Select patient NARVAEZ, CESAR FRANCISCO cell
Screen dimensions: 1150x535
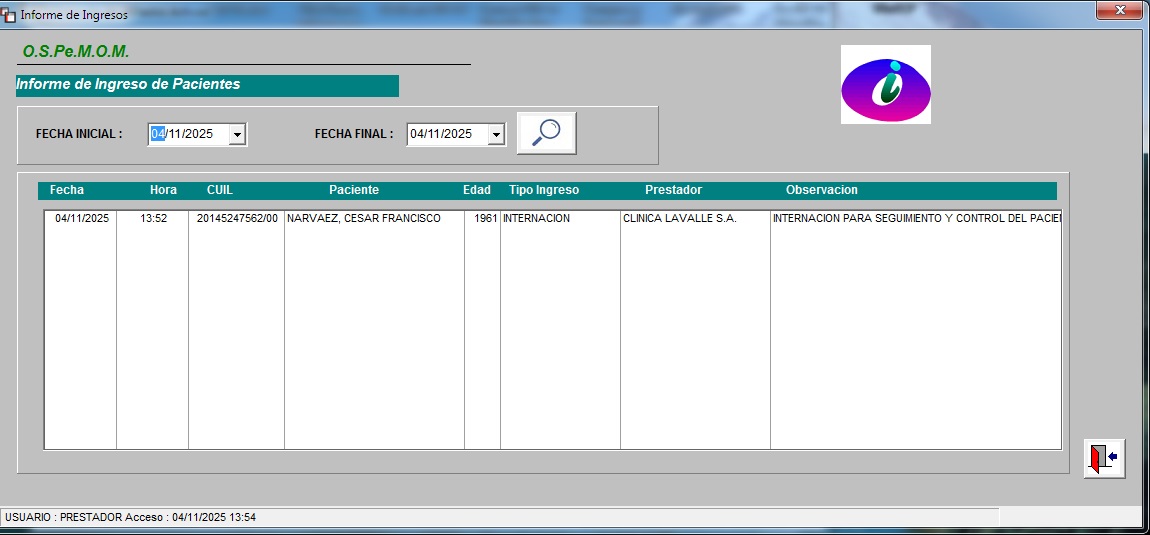364,218
